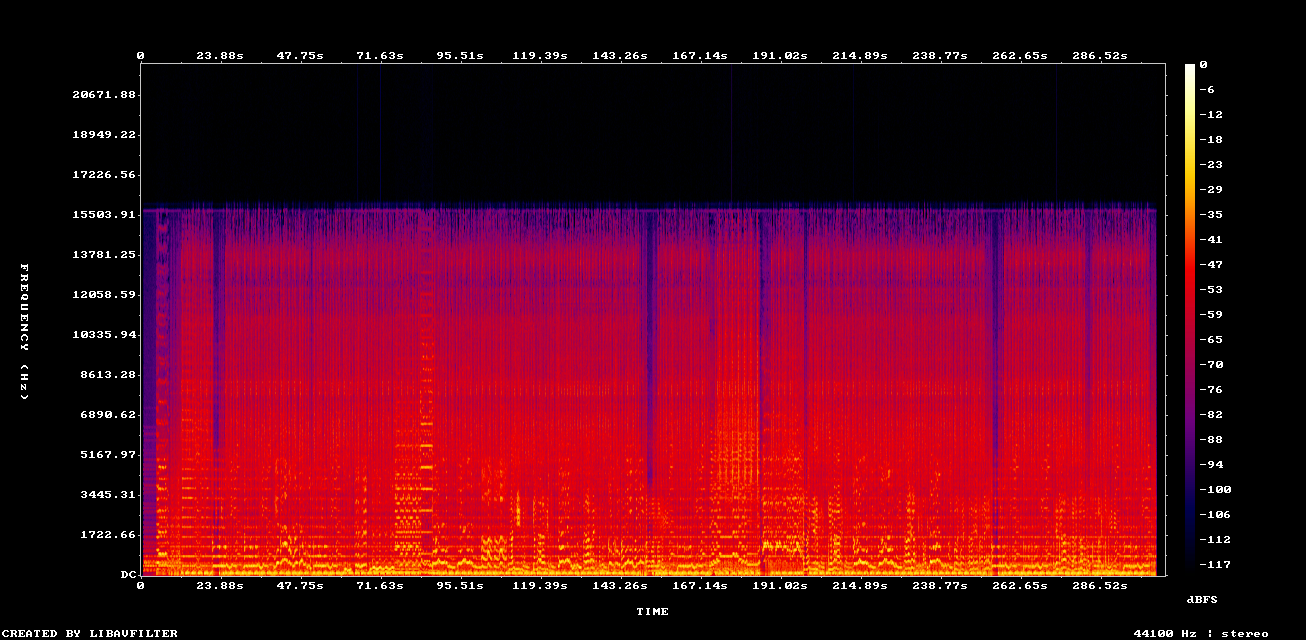
Task: Click the -6 value on dBFS scale
Action: click(1207, 89)
